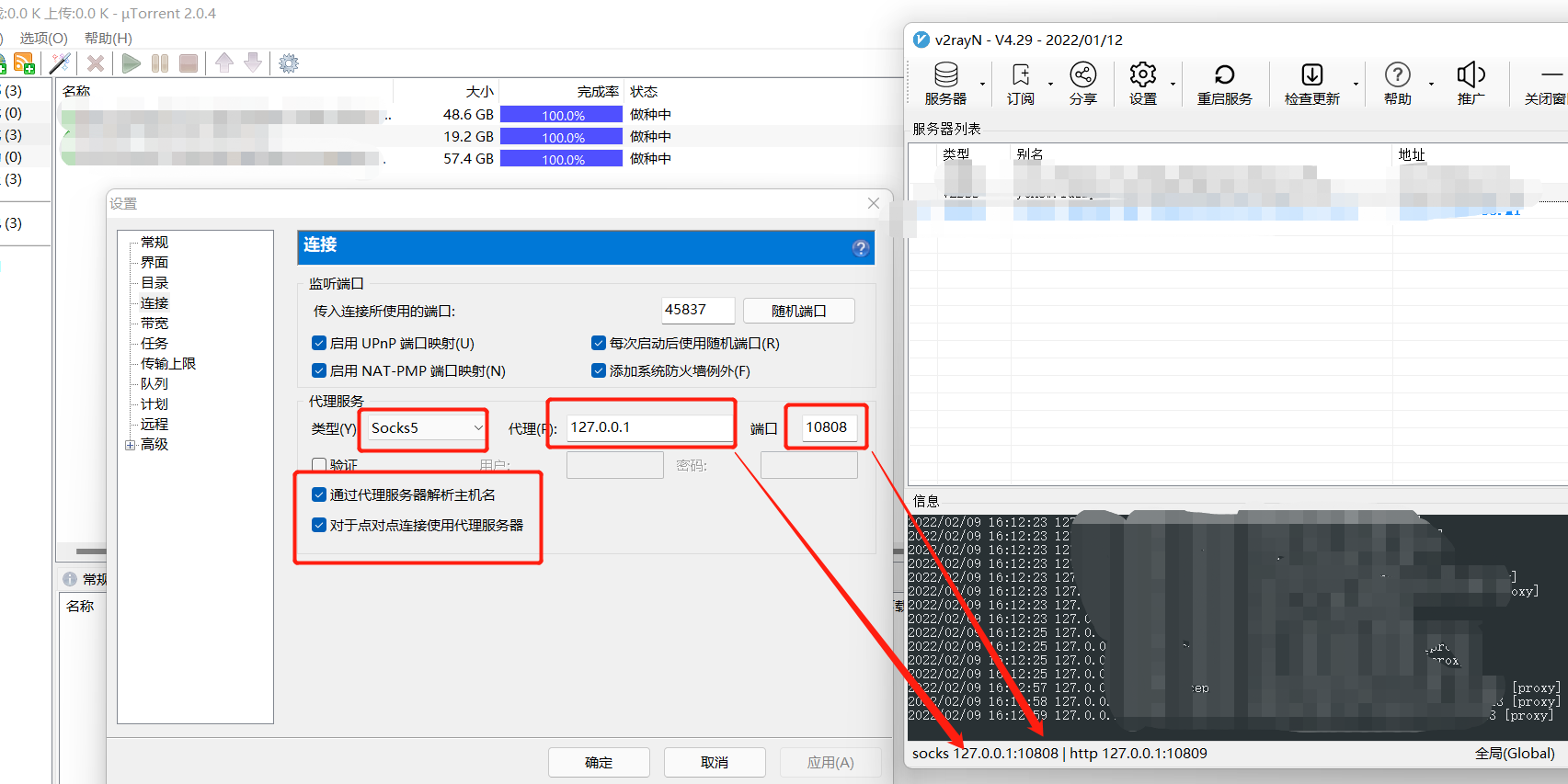This screenshot has height=784, width=1568.
Task: Click the Add RSS Feed icon in µTorrent
Action: coord(24,63)
